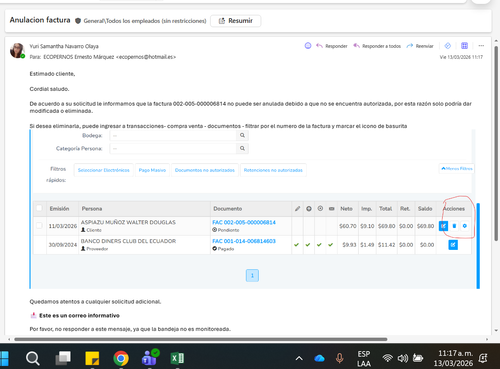Click the $69.80 Total value
This screenshot has height=369, width=500.
[386, 226]
